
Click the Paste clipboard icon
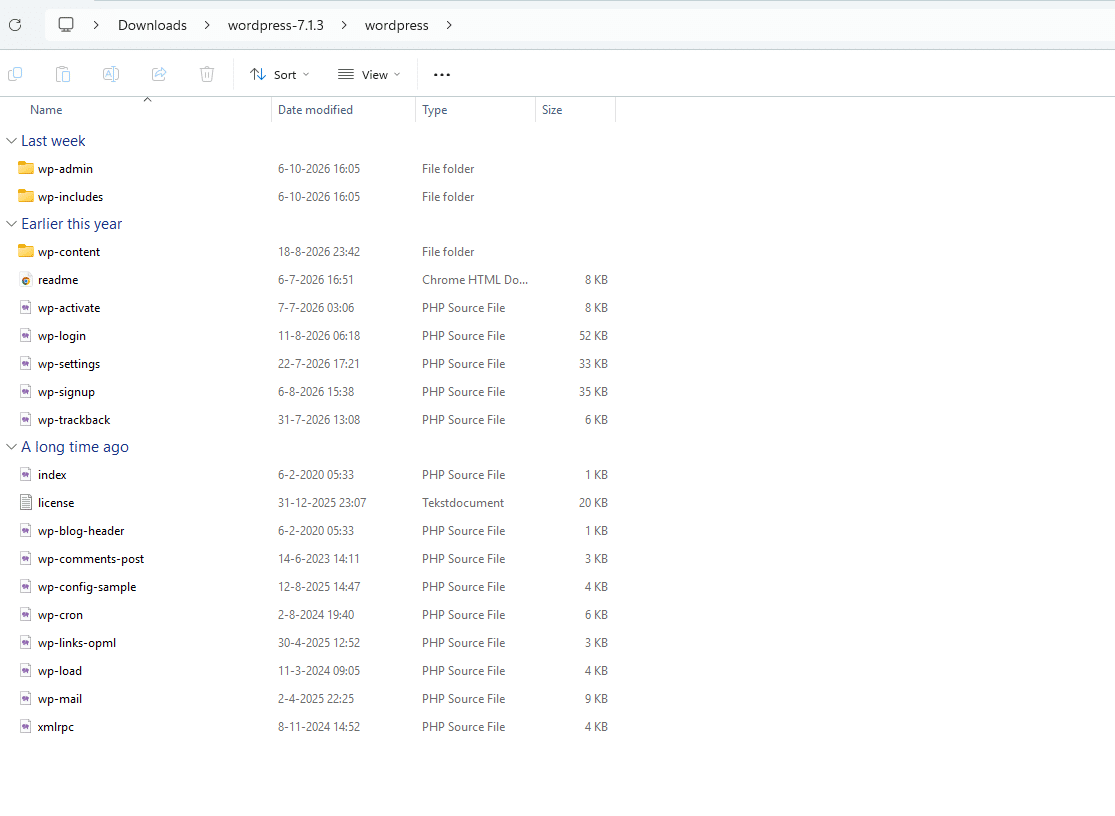coord(63,74)
